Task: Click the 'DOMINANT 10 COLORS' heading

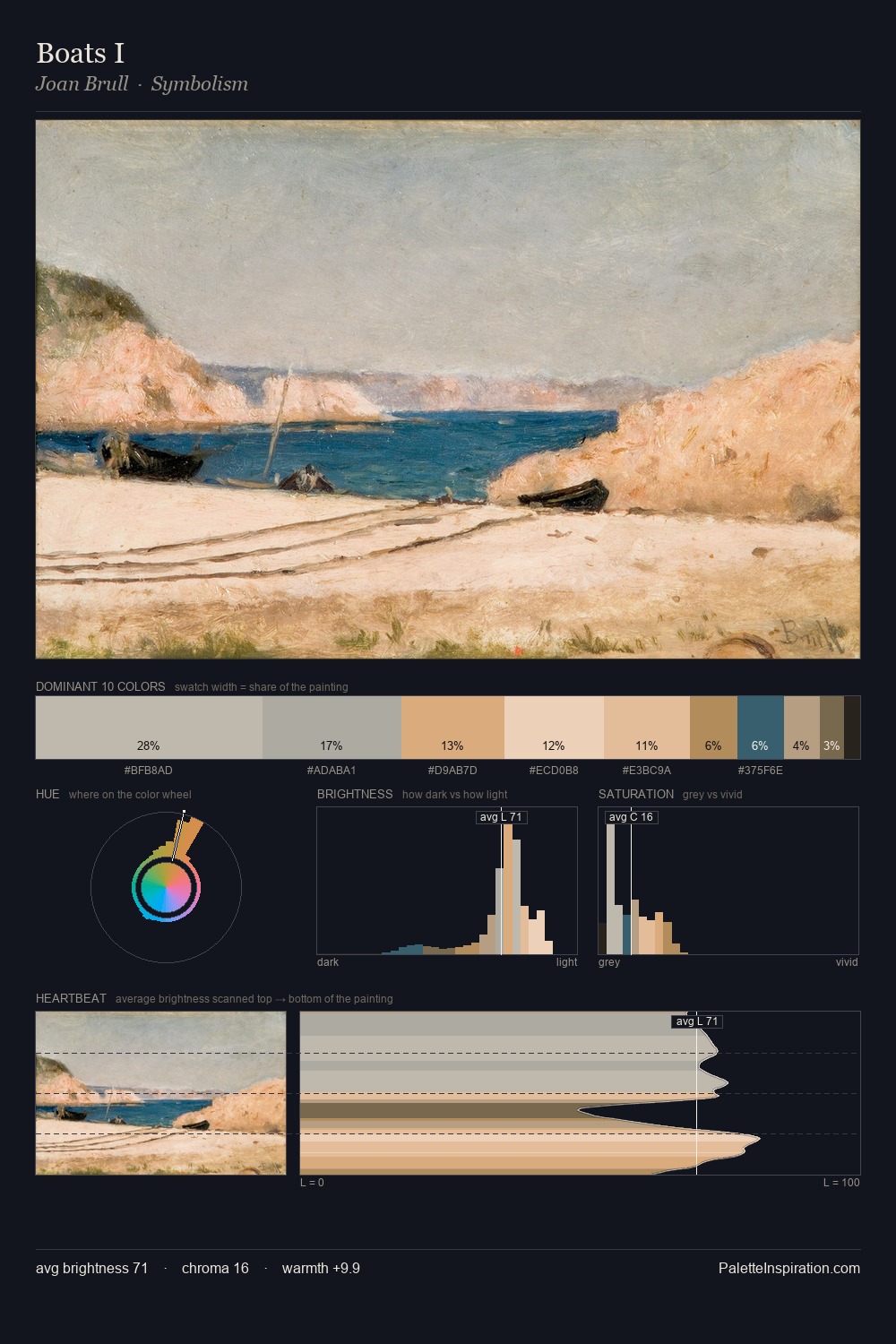Action: click(x=100, y=686)
